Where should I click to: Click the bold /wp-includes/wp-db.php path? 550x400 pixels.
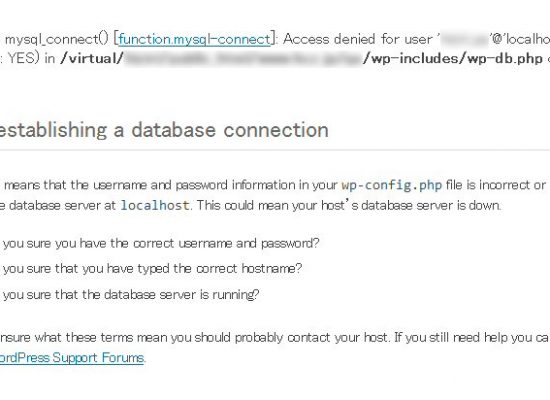pyautogui.click(x=452, y=59)
